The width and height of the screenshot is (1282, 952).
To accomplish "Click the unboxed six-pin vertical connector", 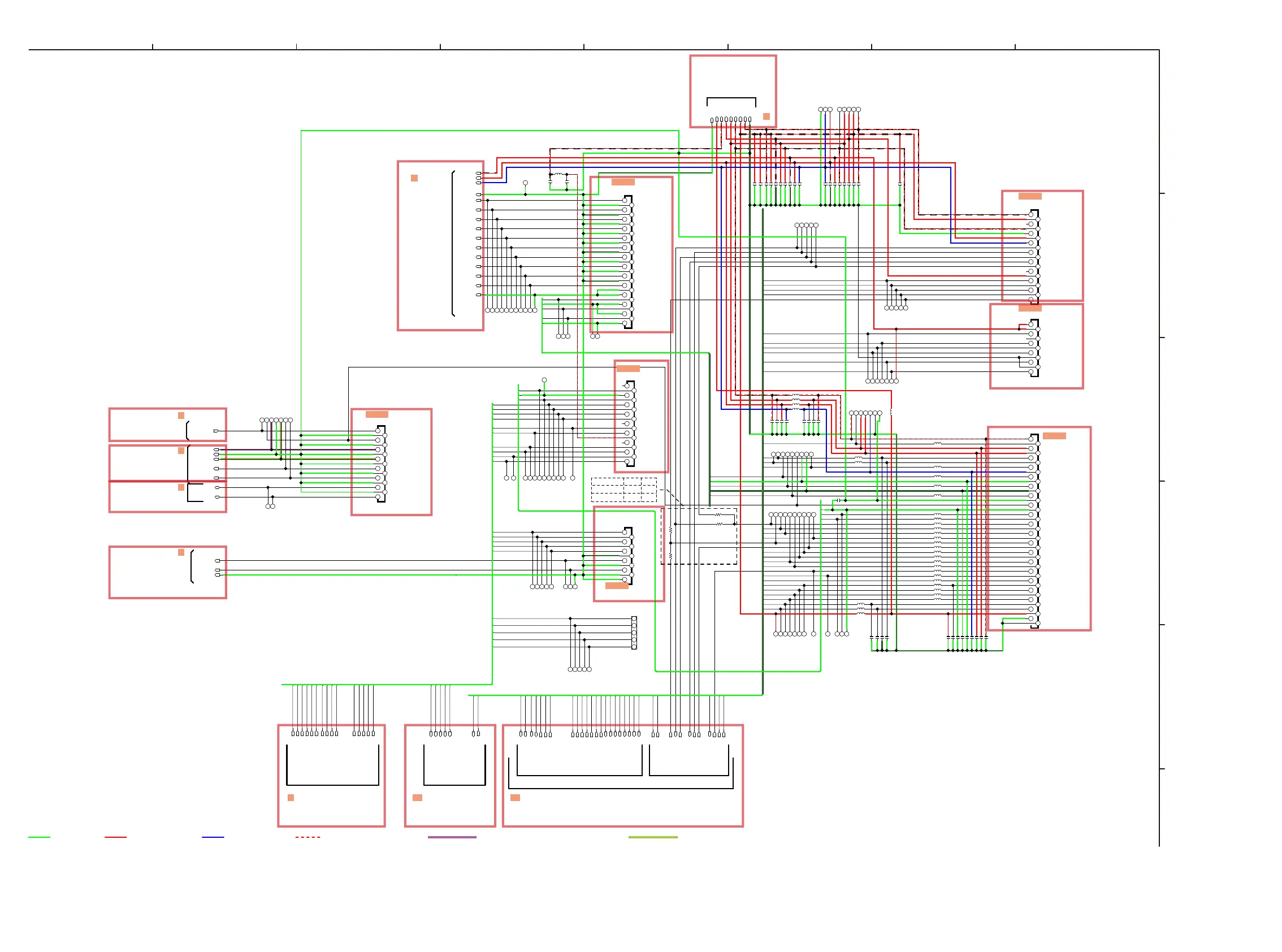I will tap(634, 633).
